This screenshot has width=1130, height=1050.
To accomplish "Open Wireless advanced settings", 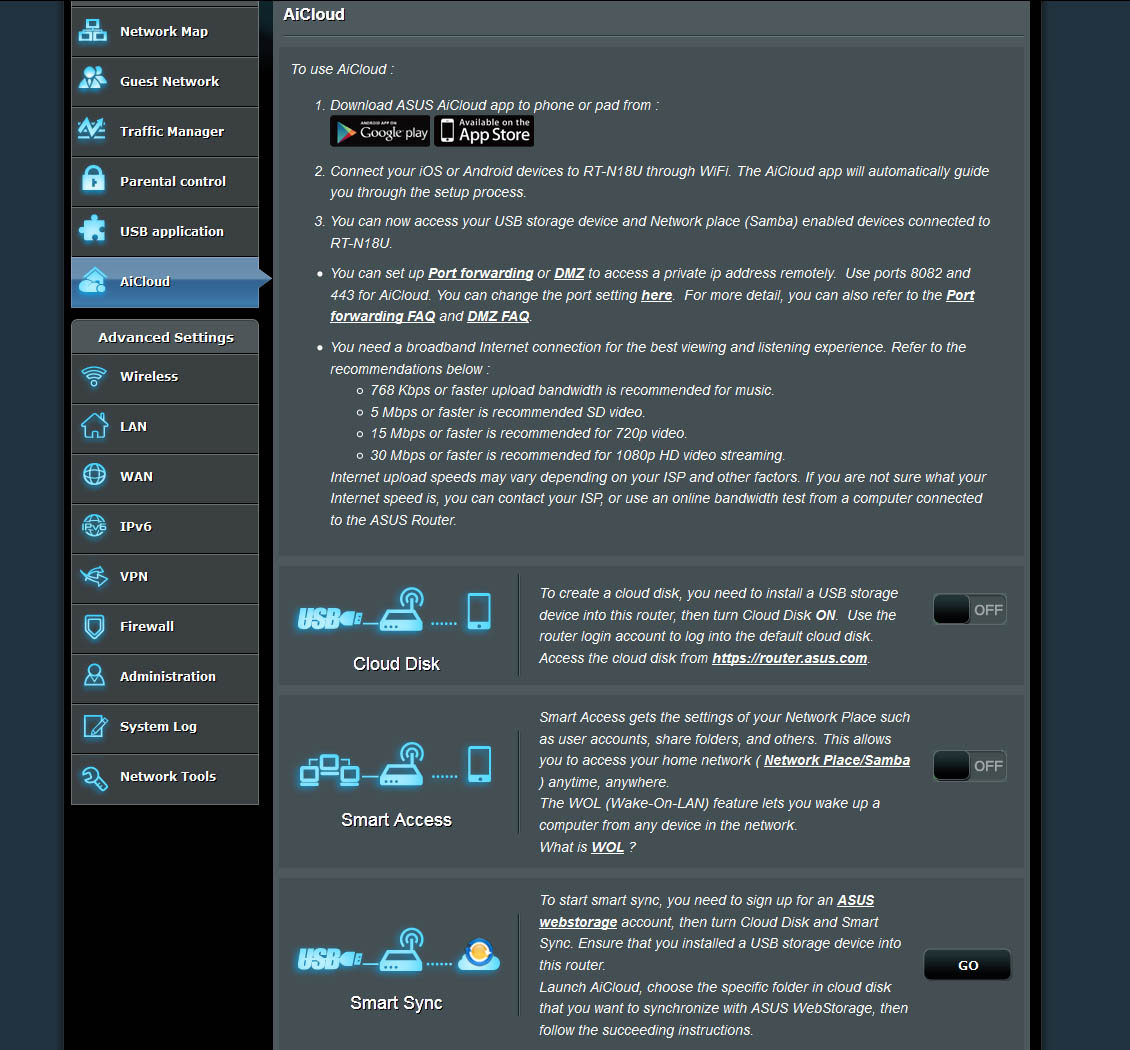I will 165,377.
